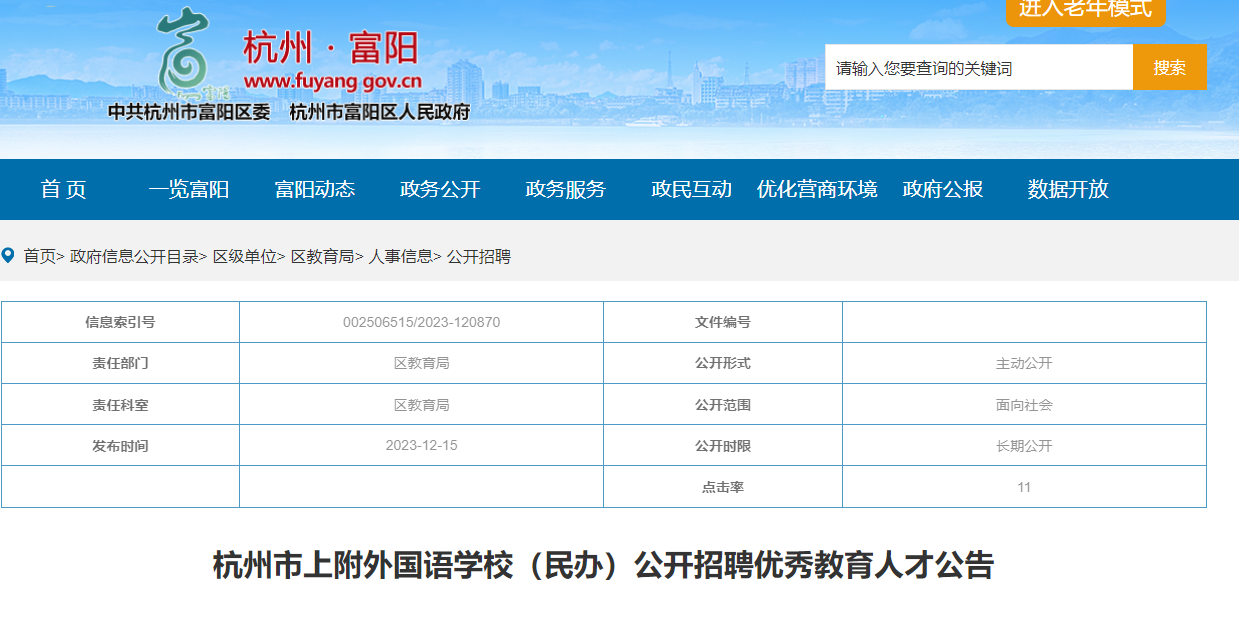Click the 公开招聘 breadcrumb link
Viewport: 1239px width, 617px height.
tap(479, 256)
